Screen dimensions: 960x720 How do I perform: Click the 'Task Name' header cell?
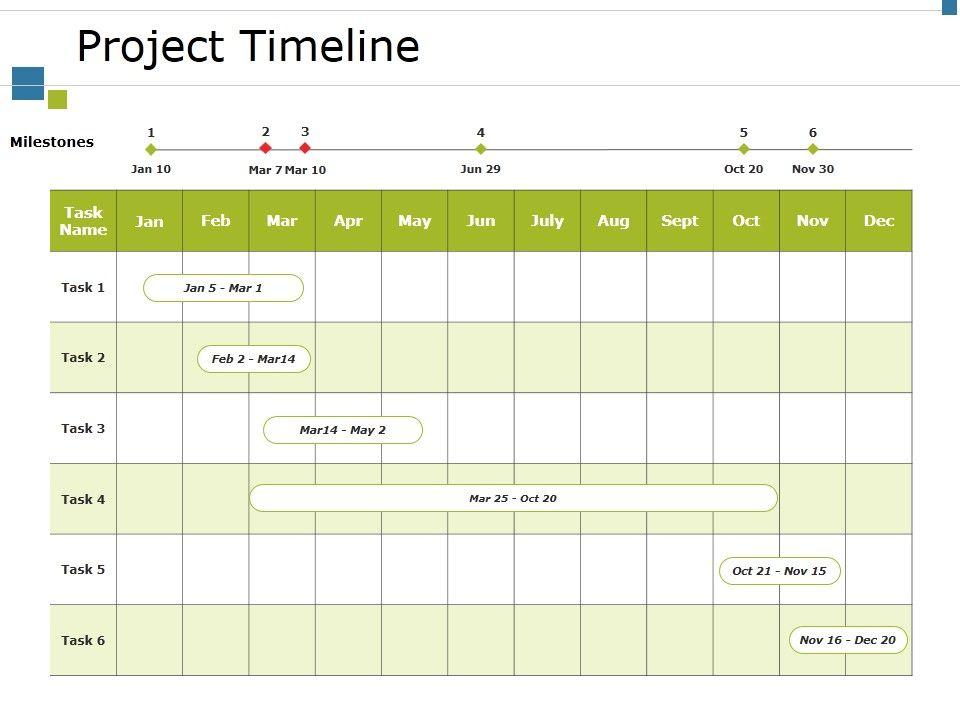point(83,221)
